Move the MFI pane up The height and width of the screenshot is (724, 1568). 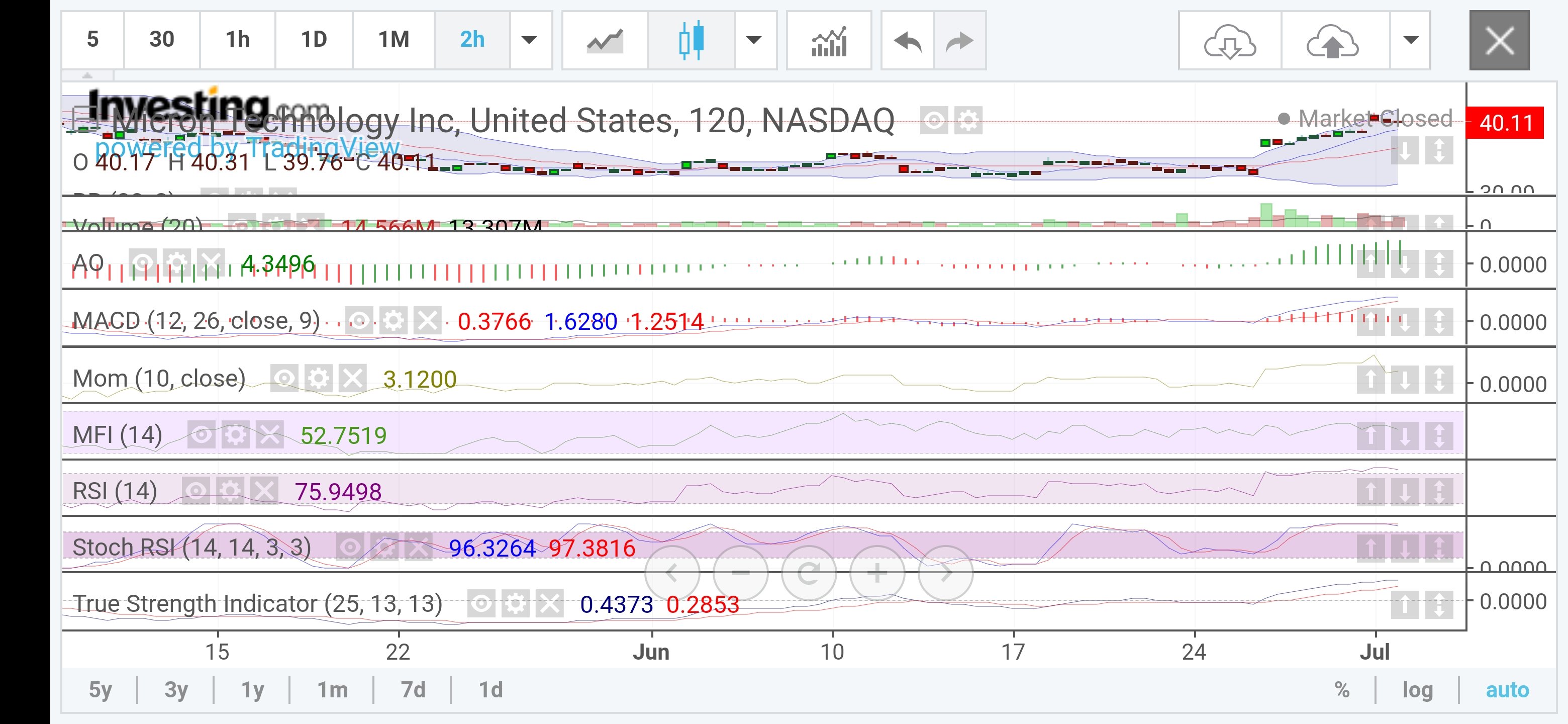coord(1370,436)
